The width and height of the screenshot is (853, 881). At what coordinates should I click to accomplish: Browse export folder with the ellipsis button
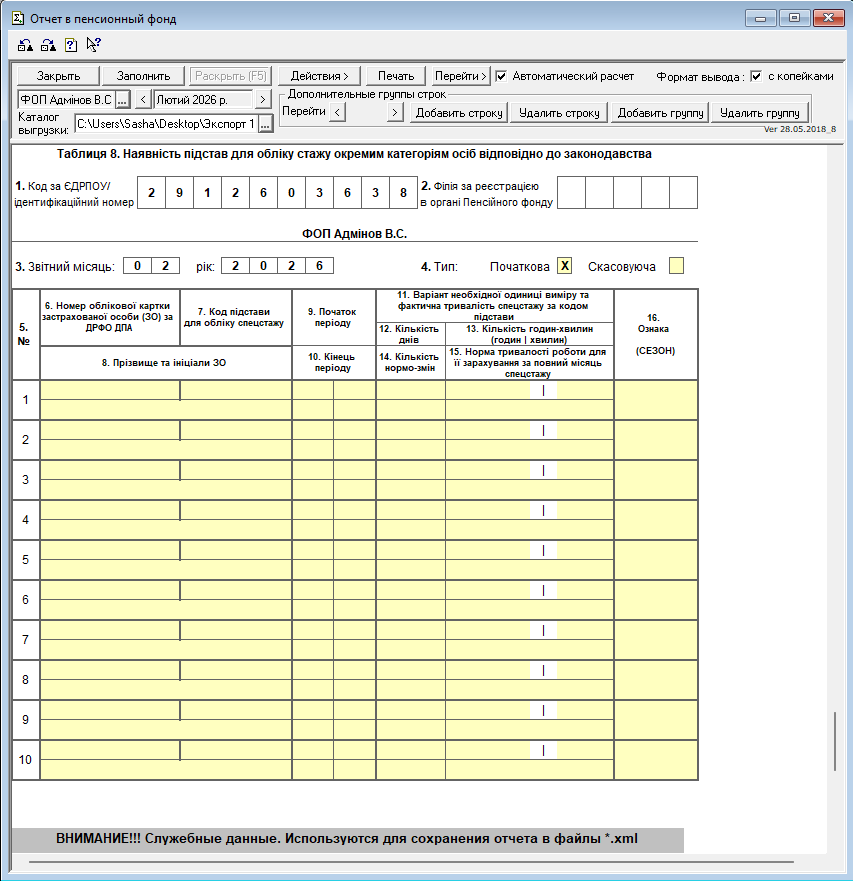(x=266, y=124)
